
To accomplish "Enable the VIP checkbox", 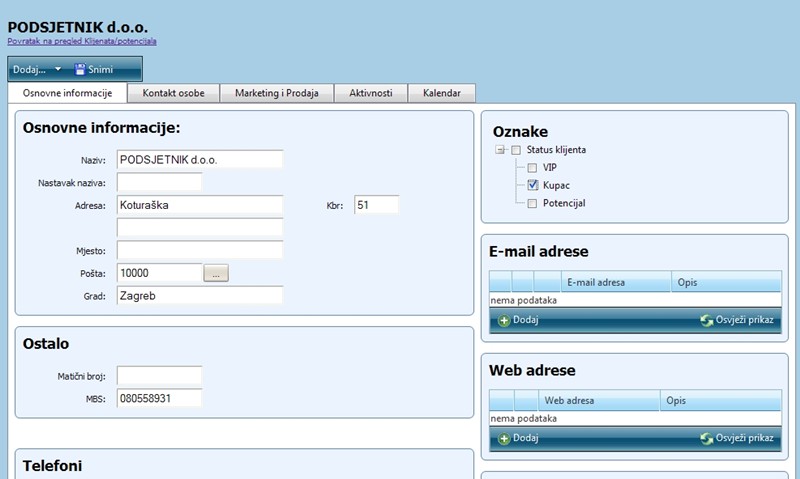I will tap(532, 168).
